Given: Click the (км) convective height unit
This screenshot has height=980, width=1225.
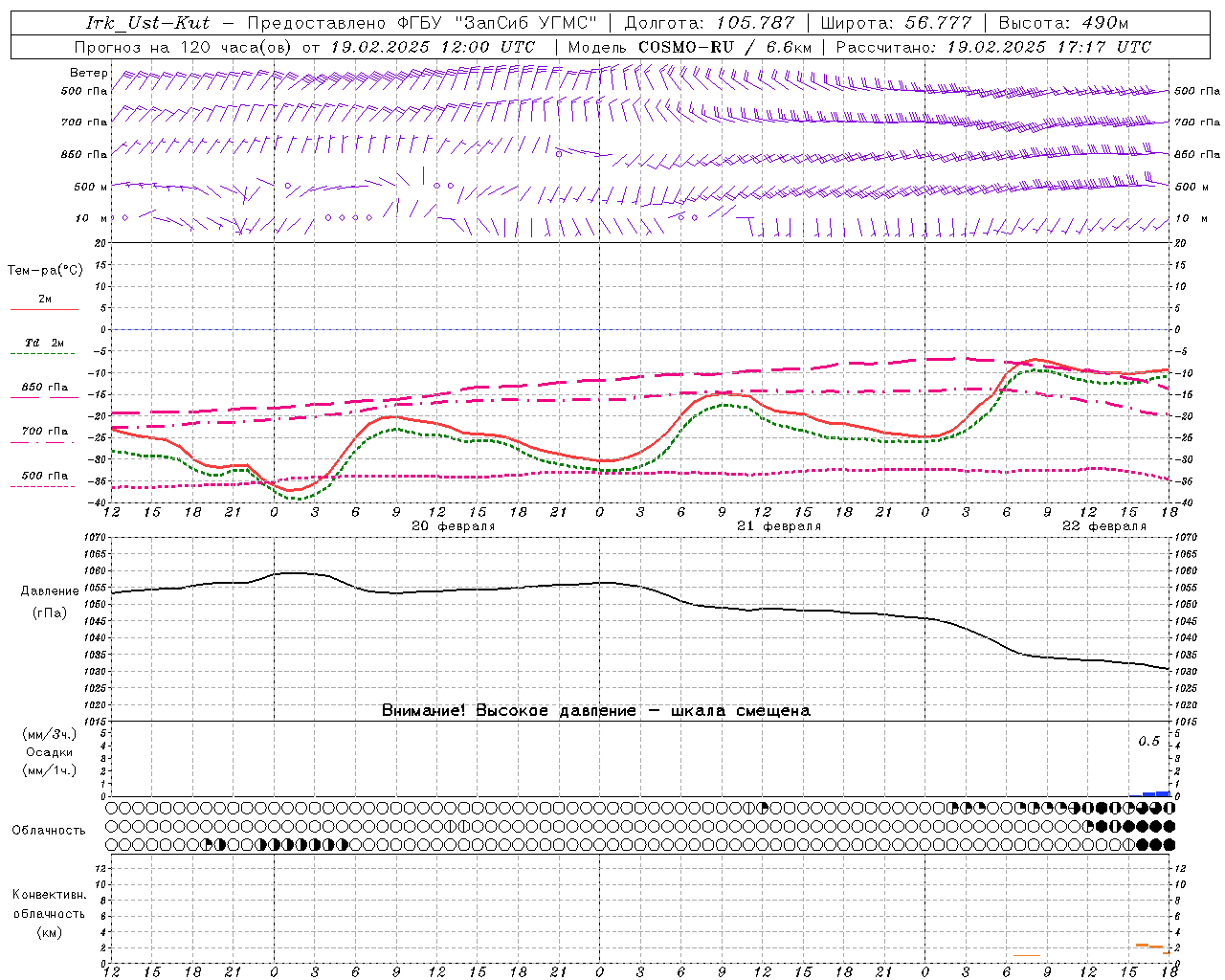Looking at the screenshot, I should [x=49, y=931].
